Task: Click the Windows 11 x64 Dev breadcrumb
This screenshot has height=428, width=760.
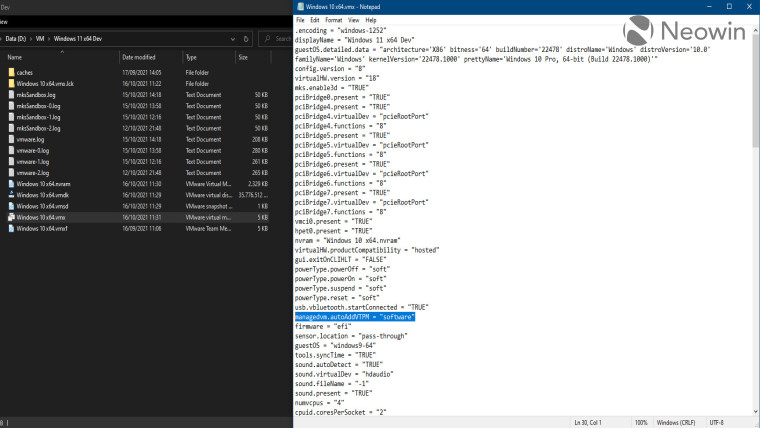Action: pos(78,39)
